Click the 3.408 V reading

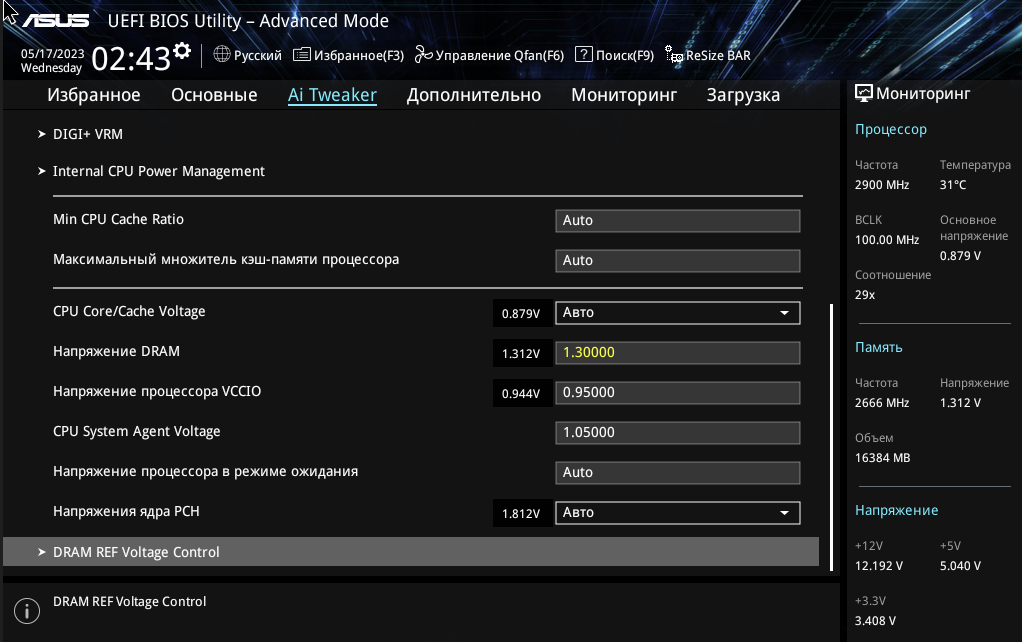pos(875,620)
